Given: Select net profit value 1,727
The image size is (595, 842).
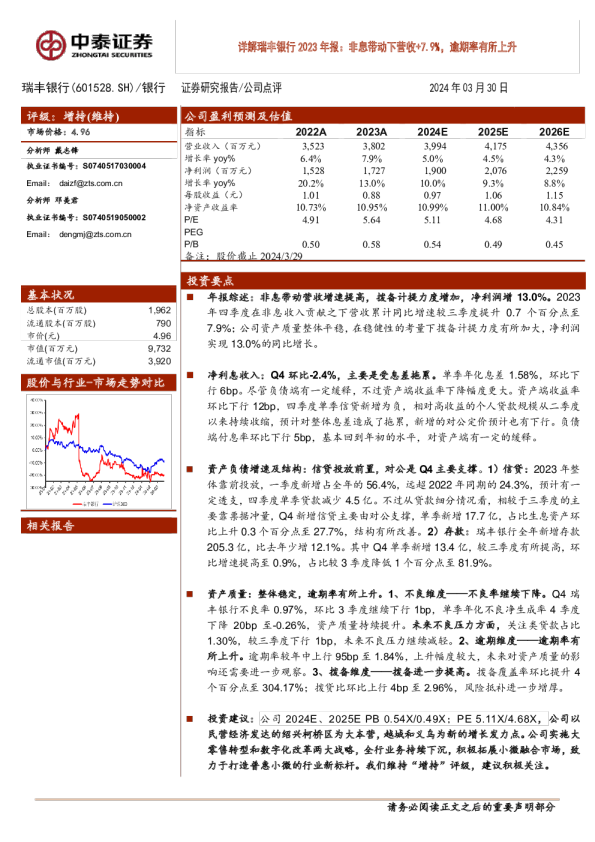Looking at the screenshot, I should point(374,171).
